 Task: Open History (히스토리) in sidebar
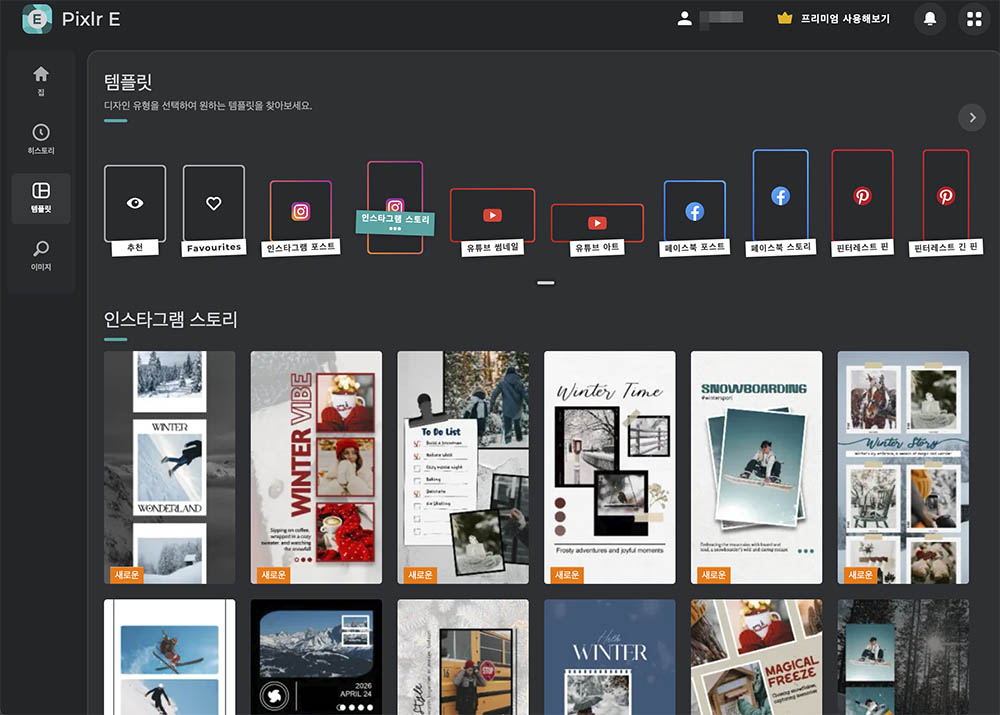coord(41,139)
